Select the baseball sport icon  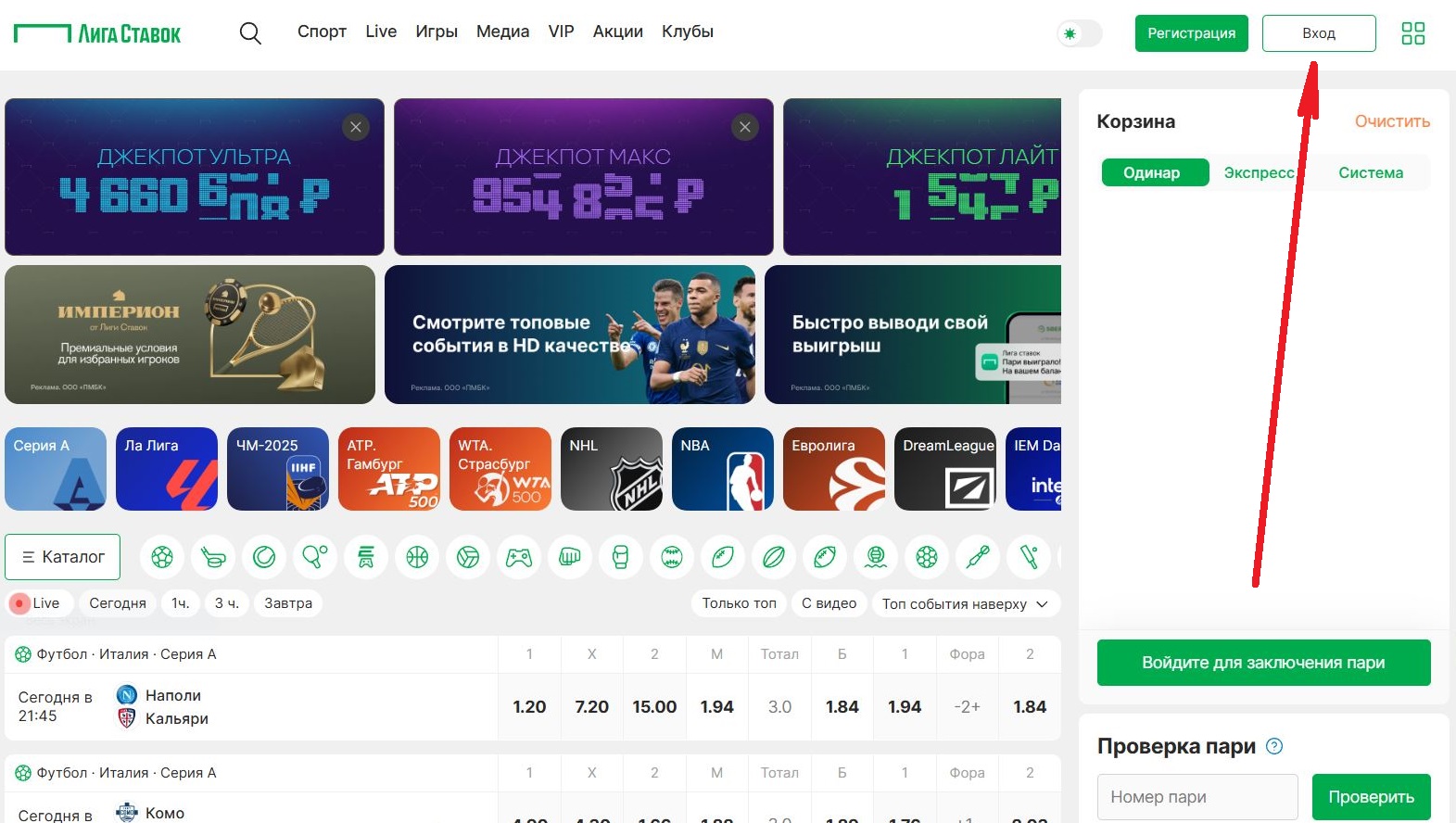pyautogui.click(x=672, y=557)
